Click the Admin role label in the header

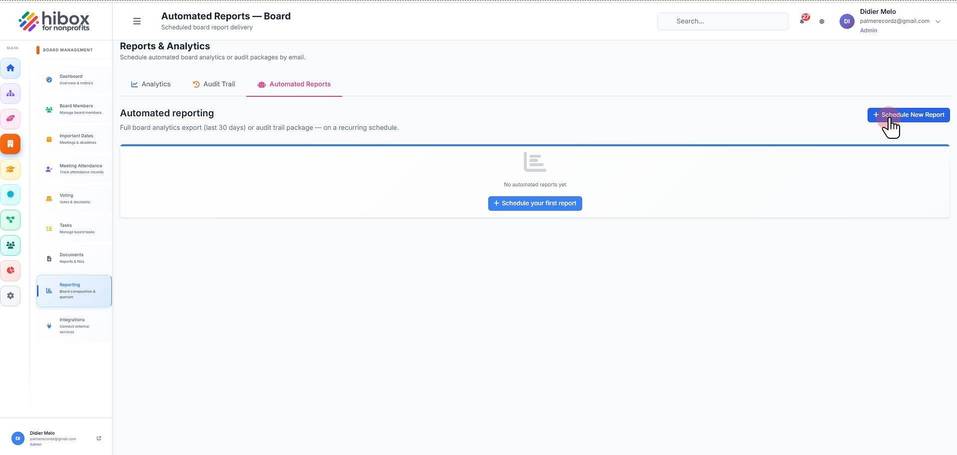(x=868, y=31)
